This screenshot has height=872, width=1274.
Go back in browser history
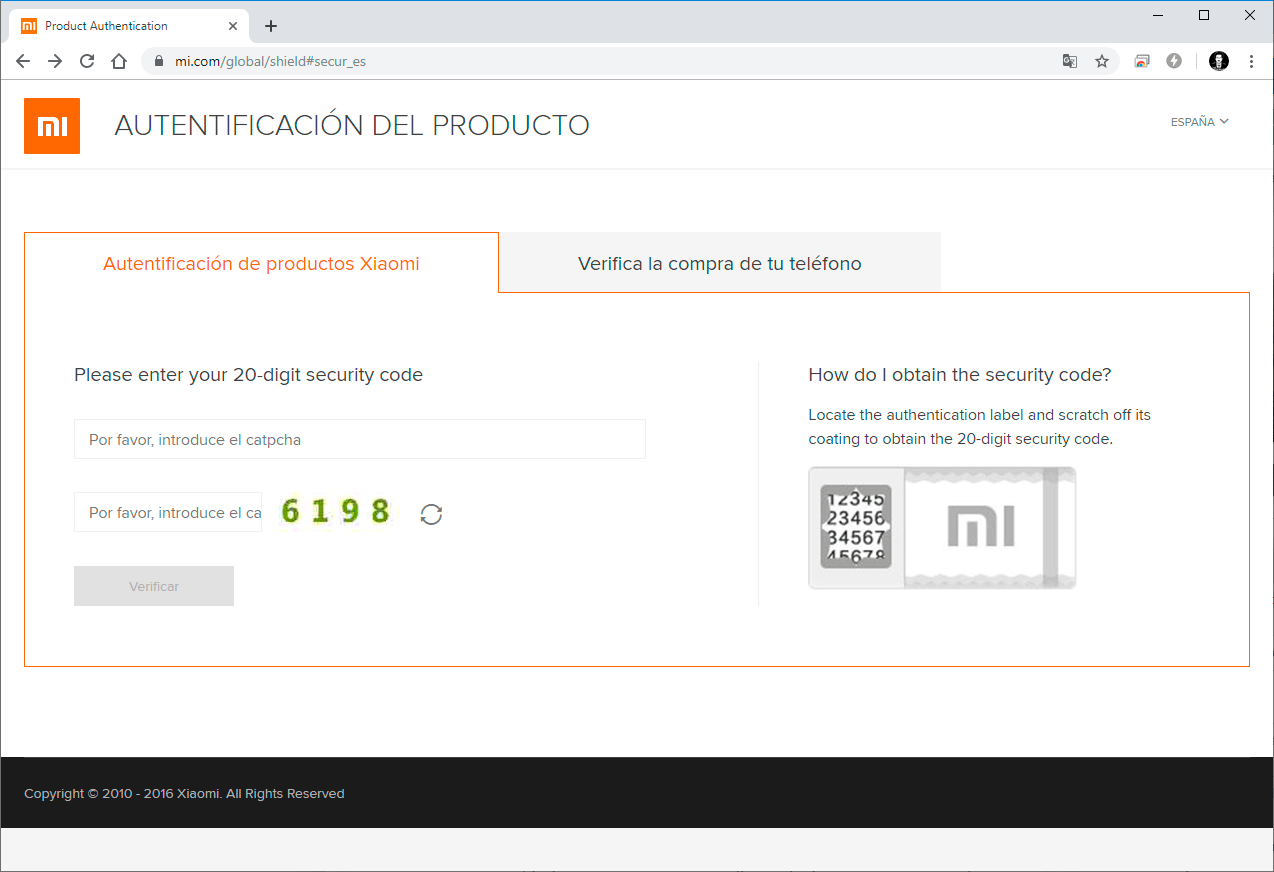coord(23,61)
